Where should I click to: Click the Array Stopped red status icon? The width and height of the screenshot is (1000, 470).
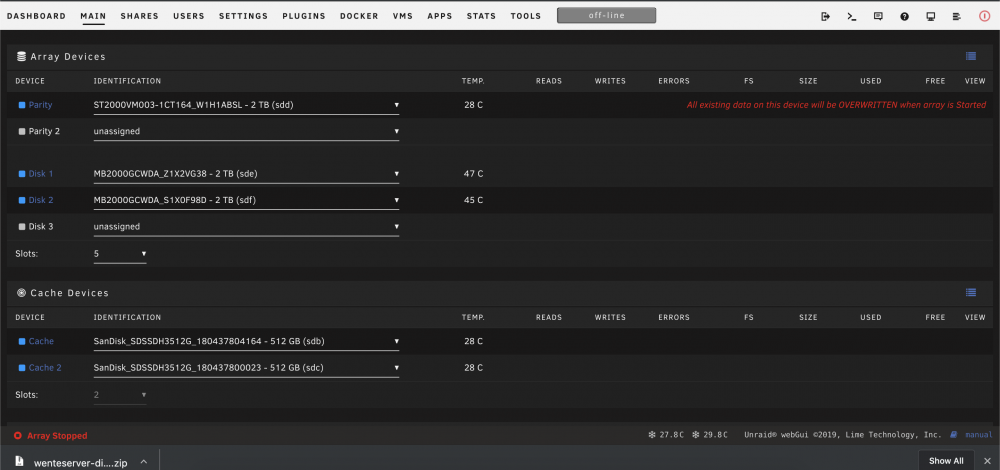(x=18, y=436)
